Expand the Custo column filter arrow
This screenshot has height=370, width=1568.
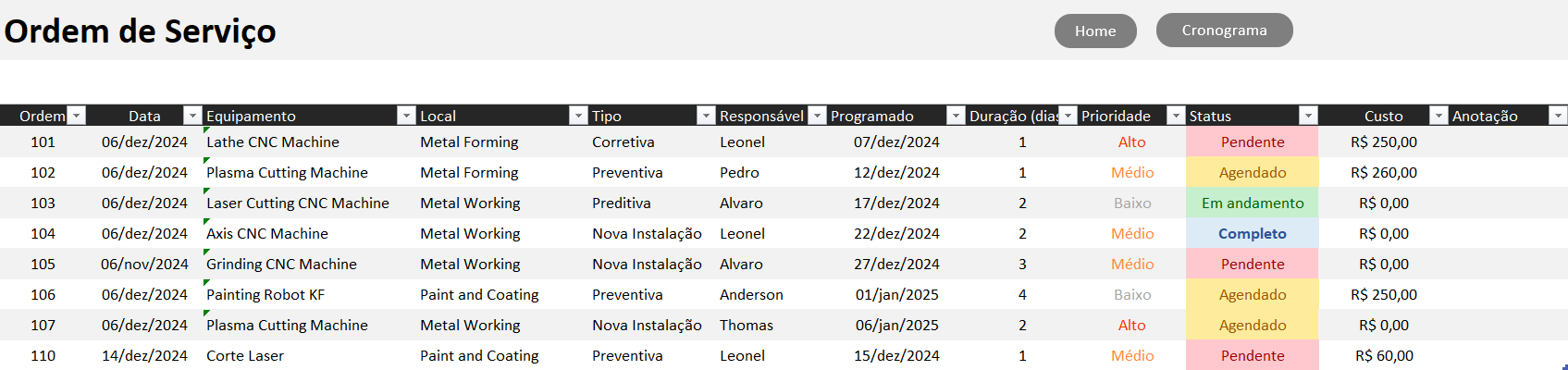click(x=1438, y=116)
